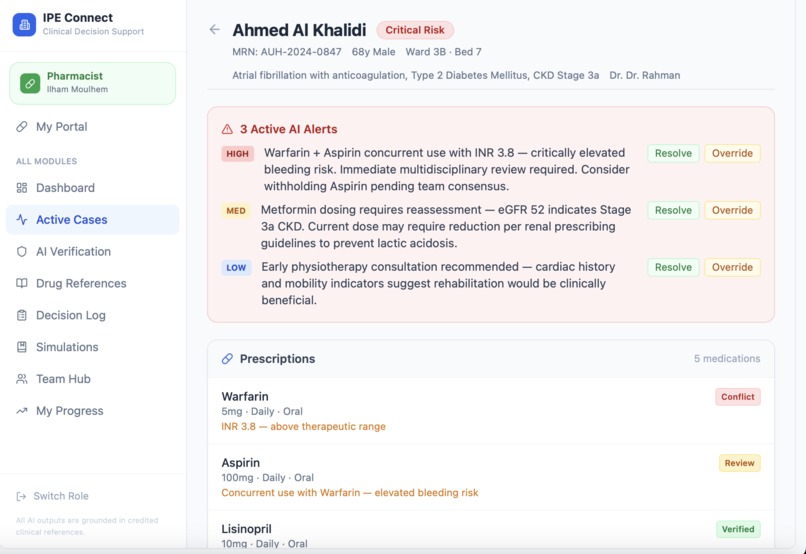
Task: Click the Warfarin prescription name
Action: tap(245, 396)
